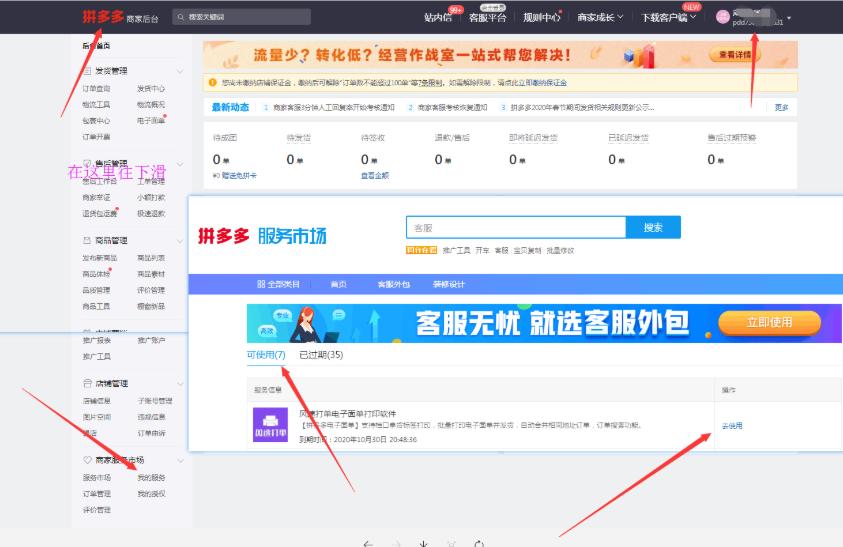Collapse the 店铺管理 section chevron
Viewport: 843px width, 547px height.
(x=180, y=383)
